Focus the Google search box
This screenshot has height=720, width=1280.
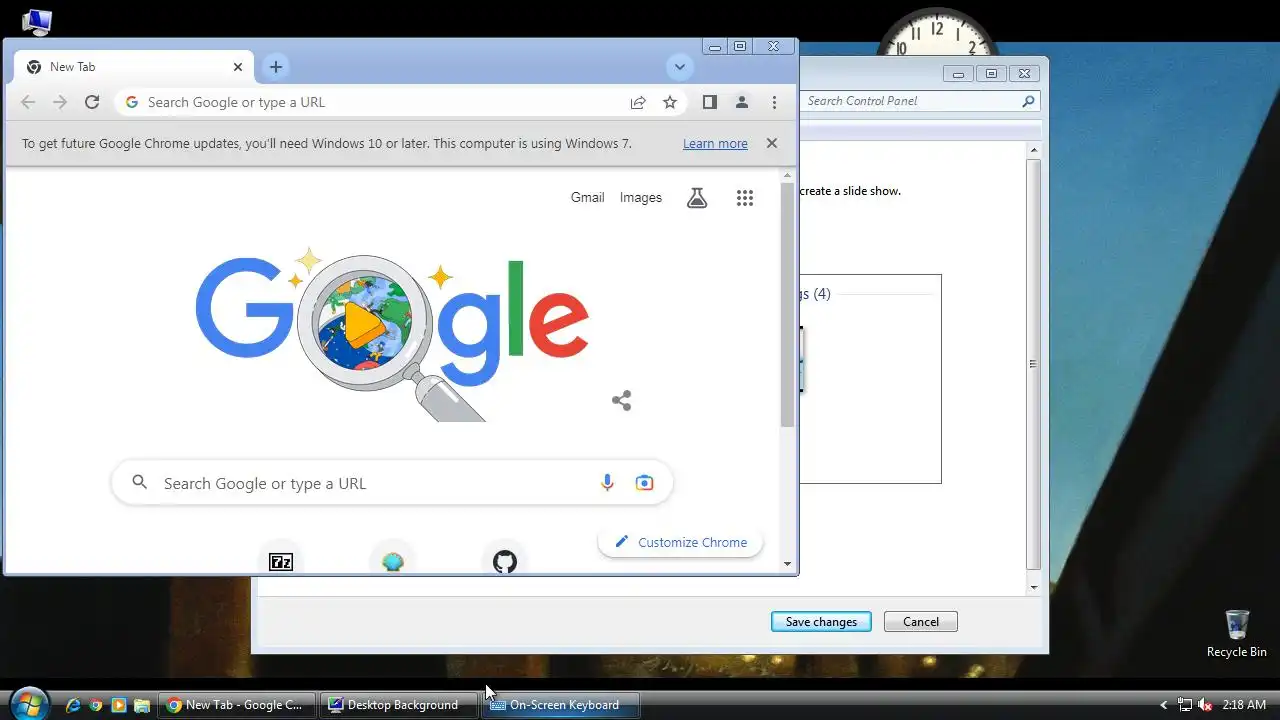(x=392, y=483)
